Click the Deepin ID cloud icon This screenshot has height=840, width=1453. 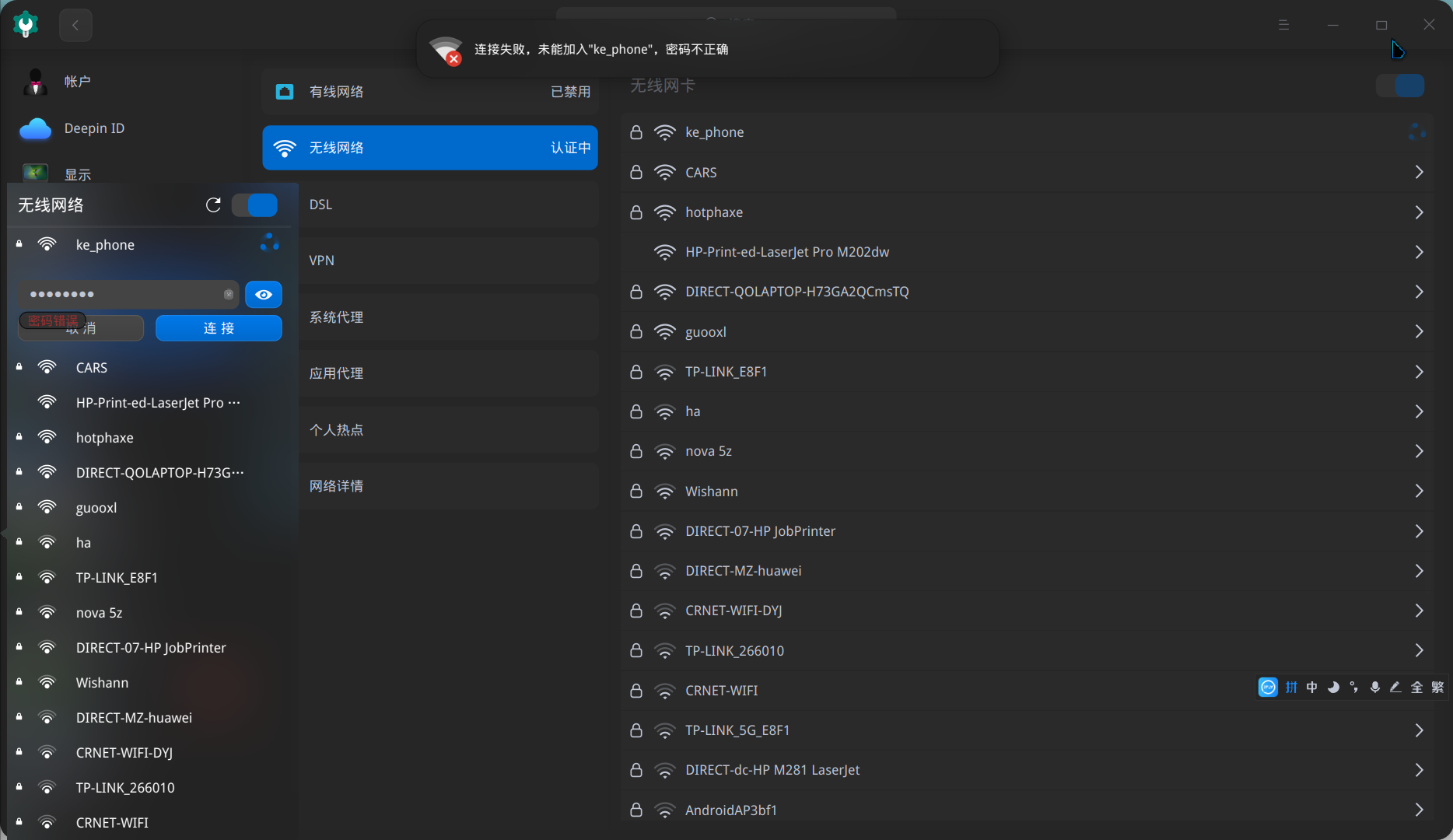(x=36, y=128)
